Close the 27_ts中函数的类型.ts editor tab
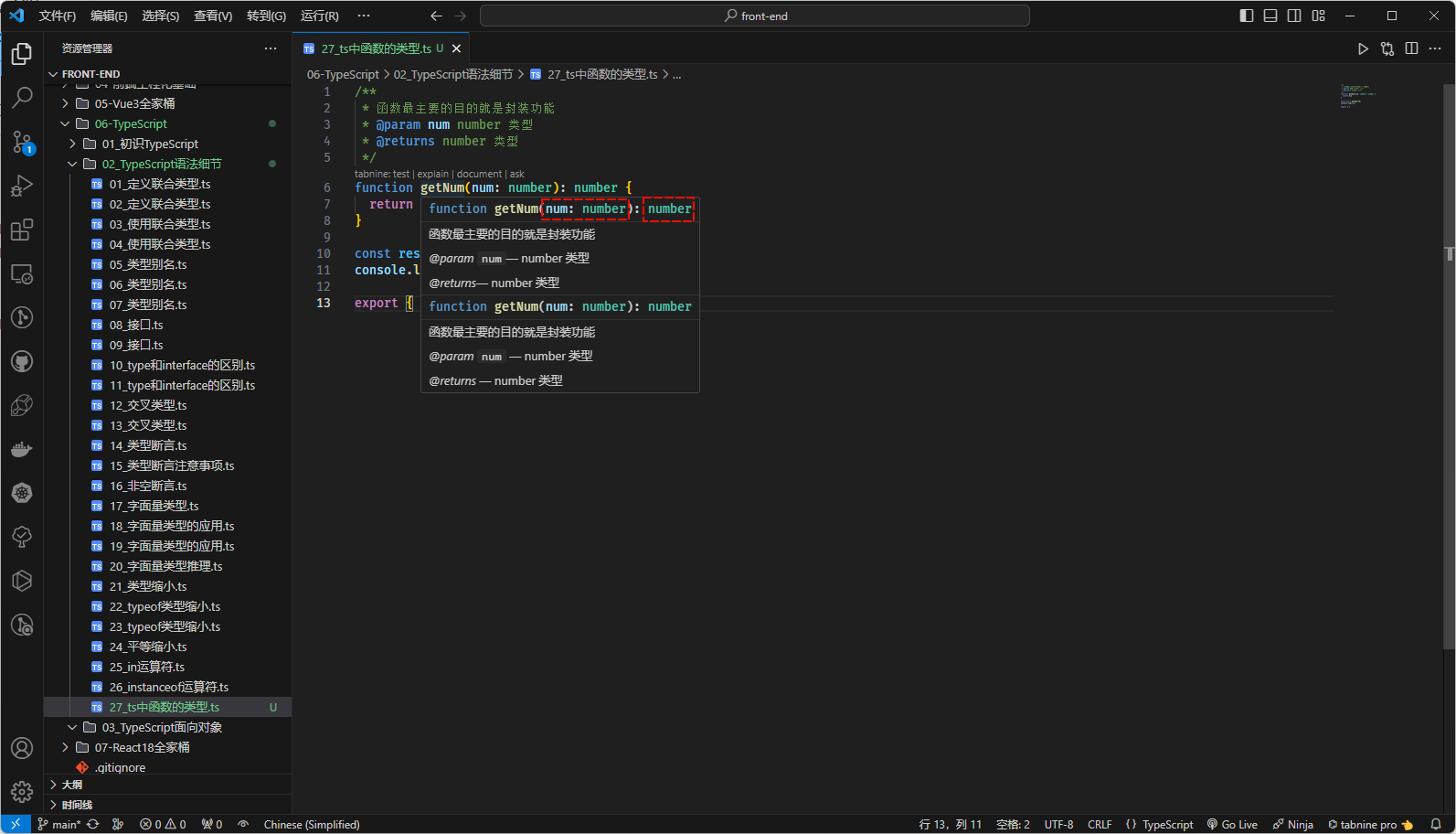 [x=456, y=48]
